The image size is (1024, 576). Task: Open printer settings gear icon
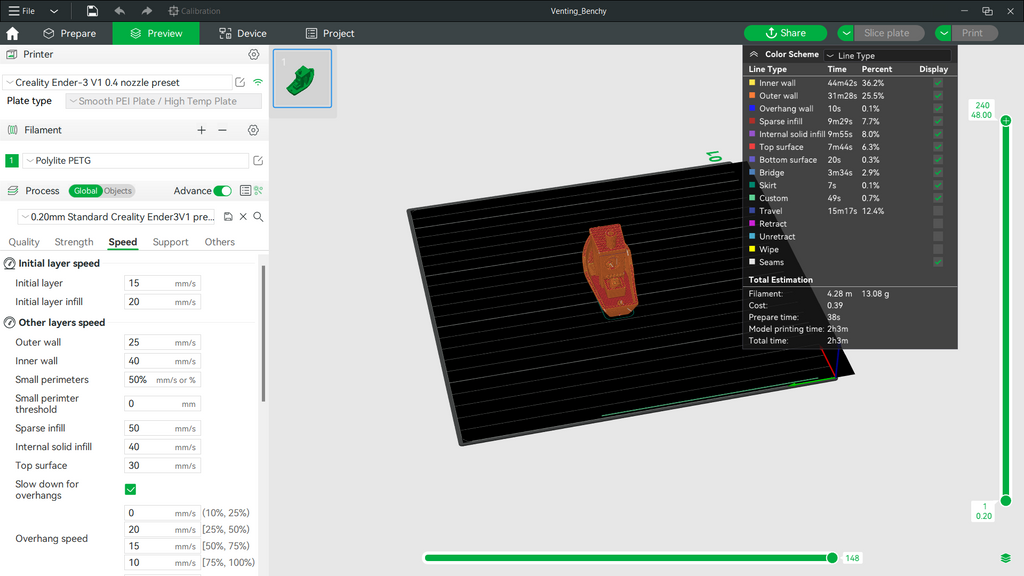pyautogui.click(x=253, y=54)
